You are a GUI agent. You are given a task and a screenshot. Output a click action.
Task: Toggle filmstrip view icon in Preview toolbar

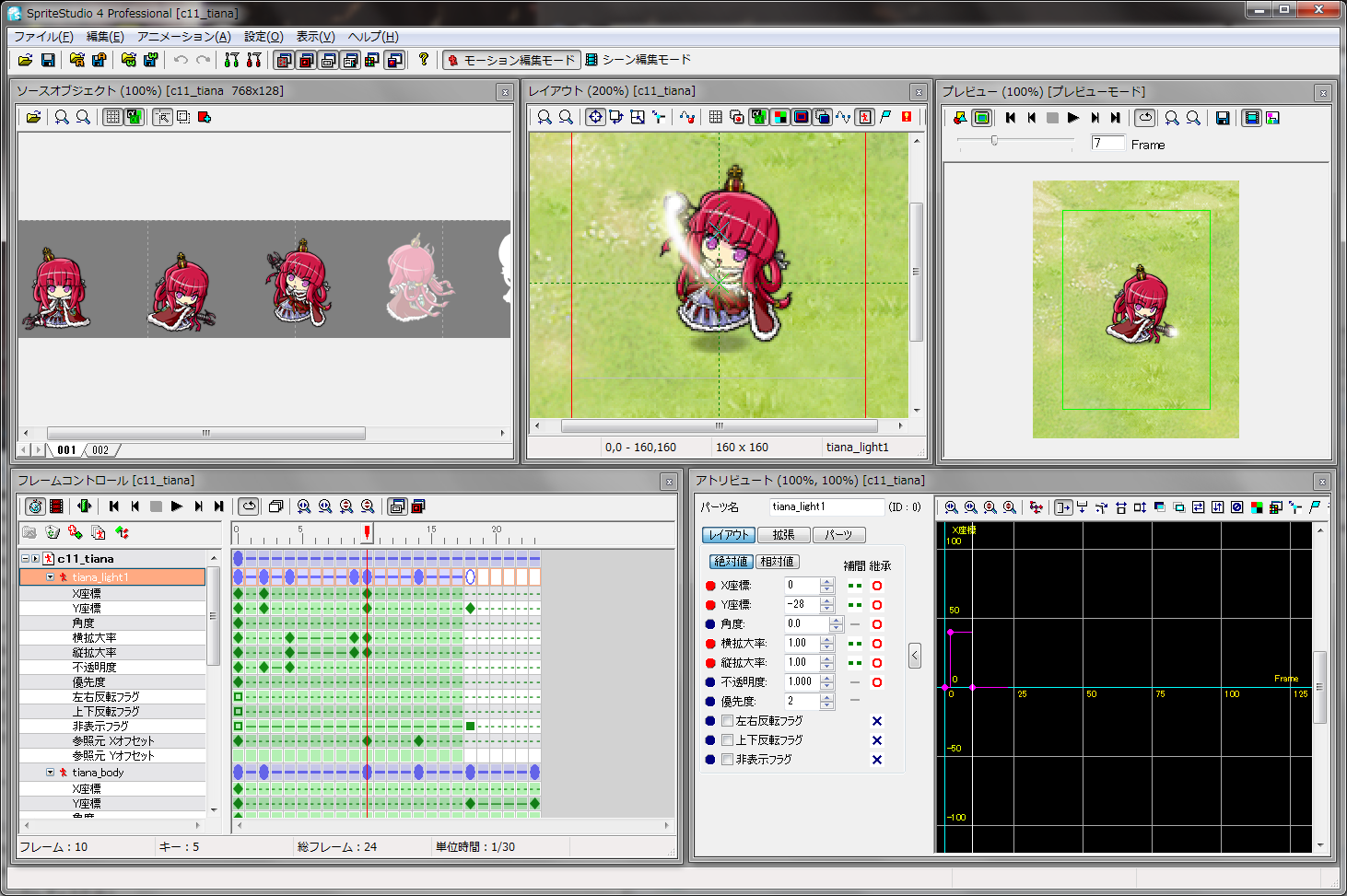(1252, 118)
